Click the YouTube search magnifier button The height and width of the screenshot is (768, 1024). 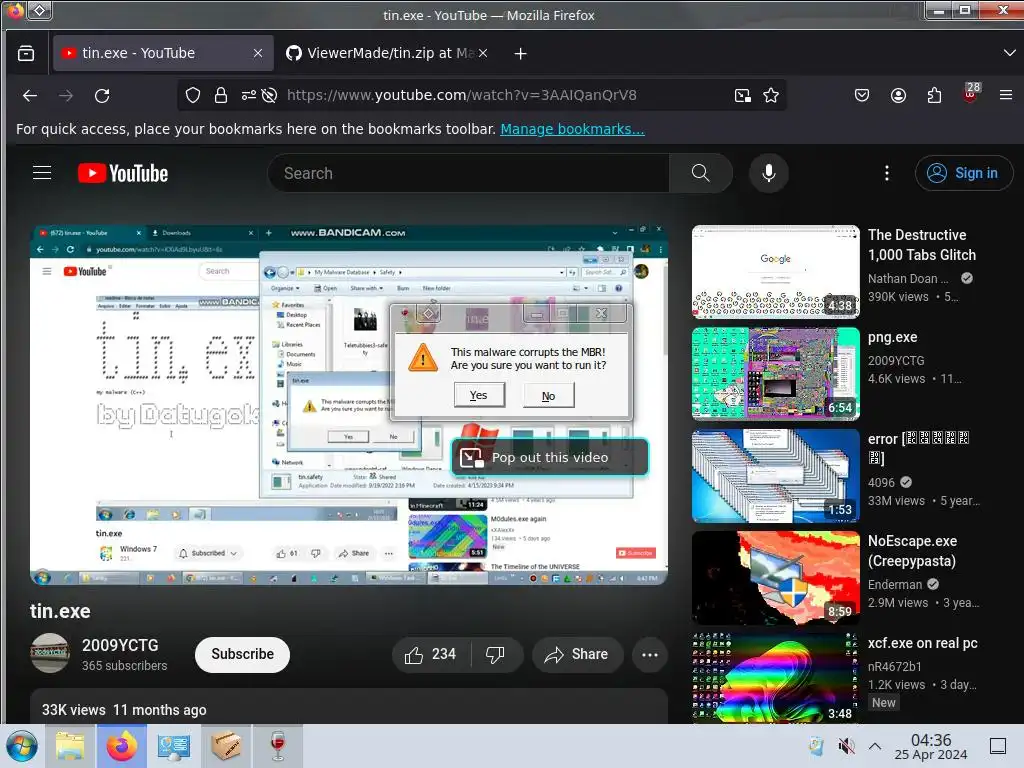click(x=701, y=173)
